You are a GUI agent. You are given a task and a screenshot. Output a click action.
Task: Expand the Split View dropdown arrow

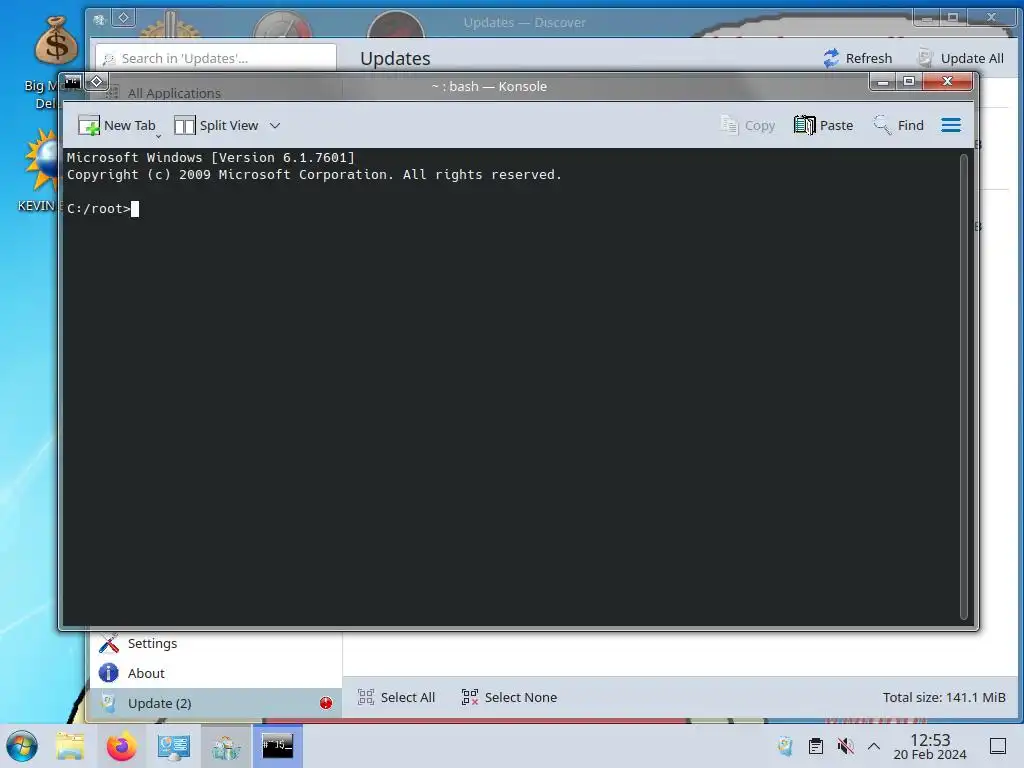coord(275,125)
